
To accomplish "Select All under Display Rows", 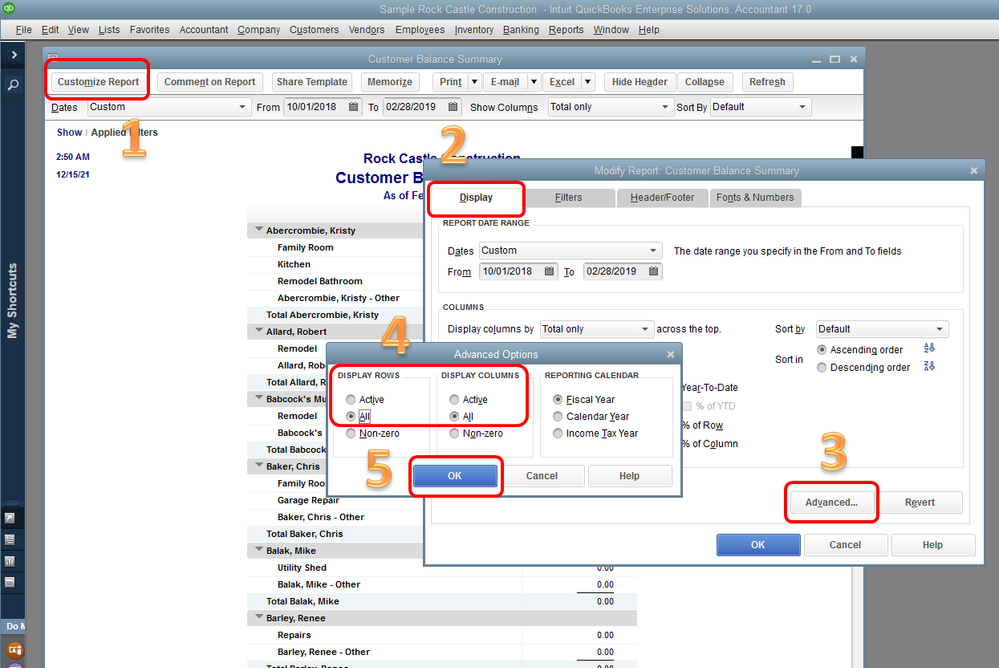I will pos(351,416).
